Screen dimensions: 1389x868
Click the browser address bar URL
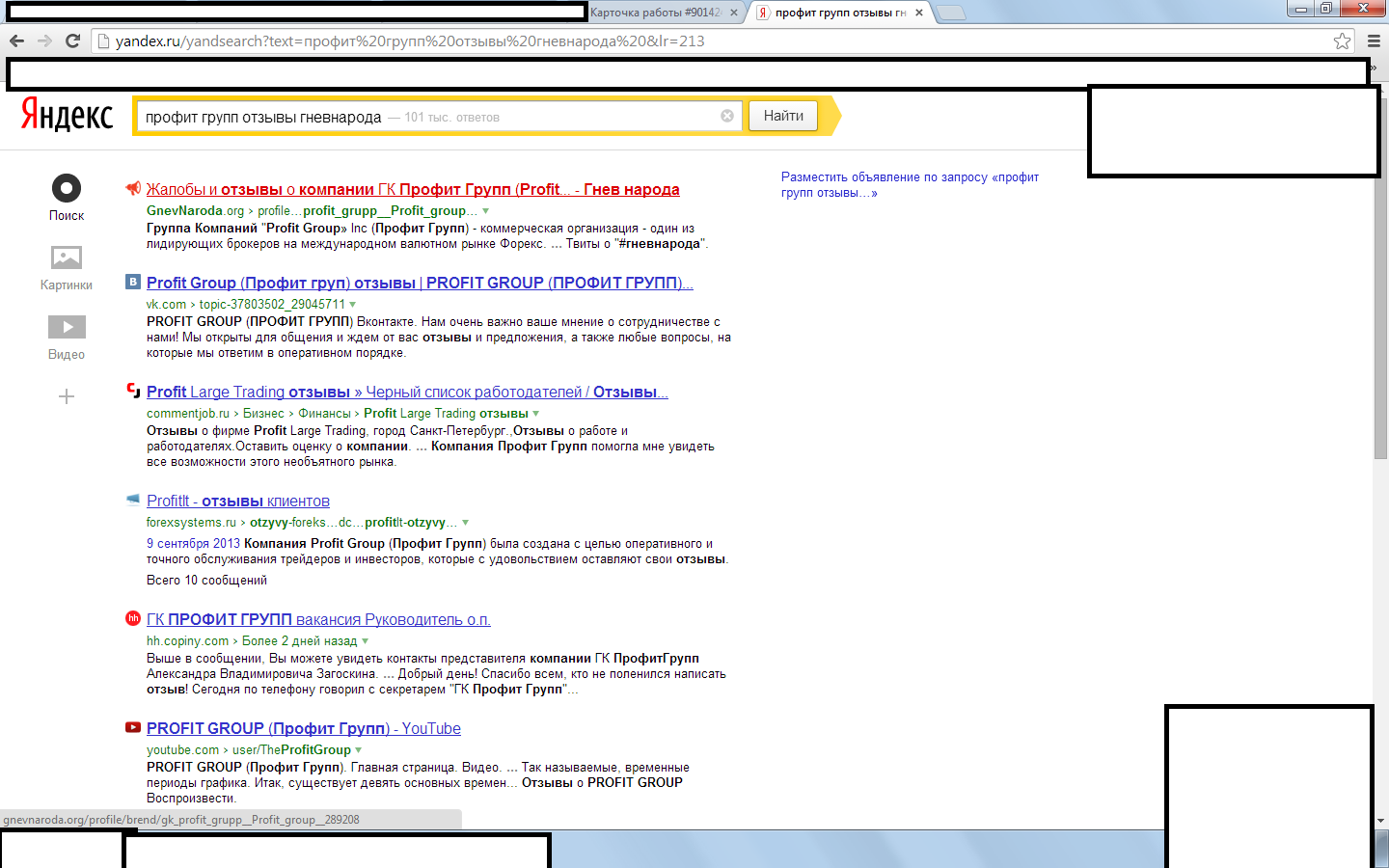[410, 41]
